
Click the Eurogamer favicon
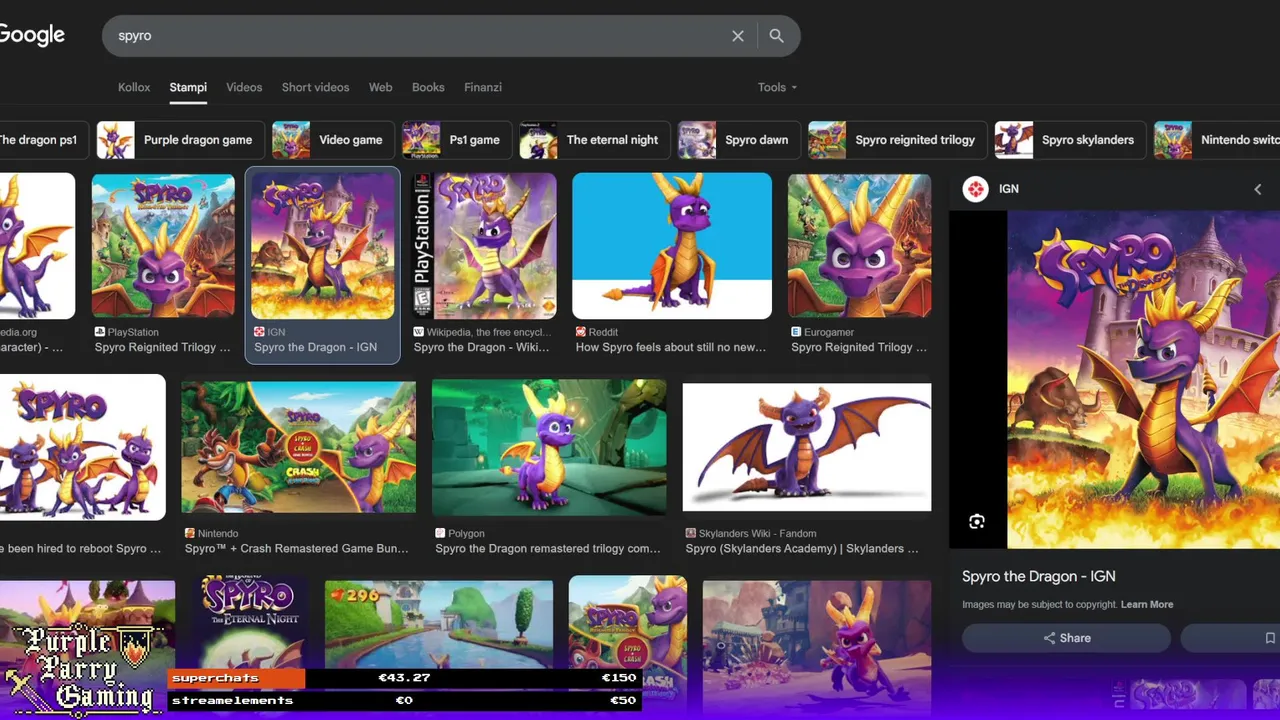(796, 332)
